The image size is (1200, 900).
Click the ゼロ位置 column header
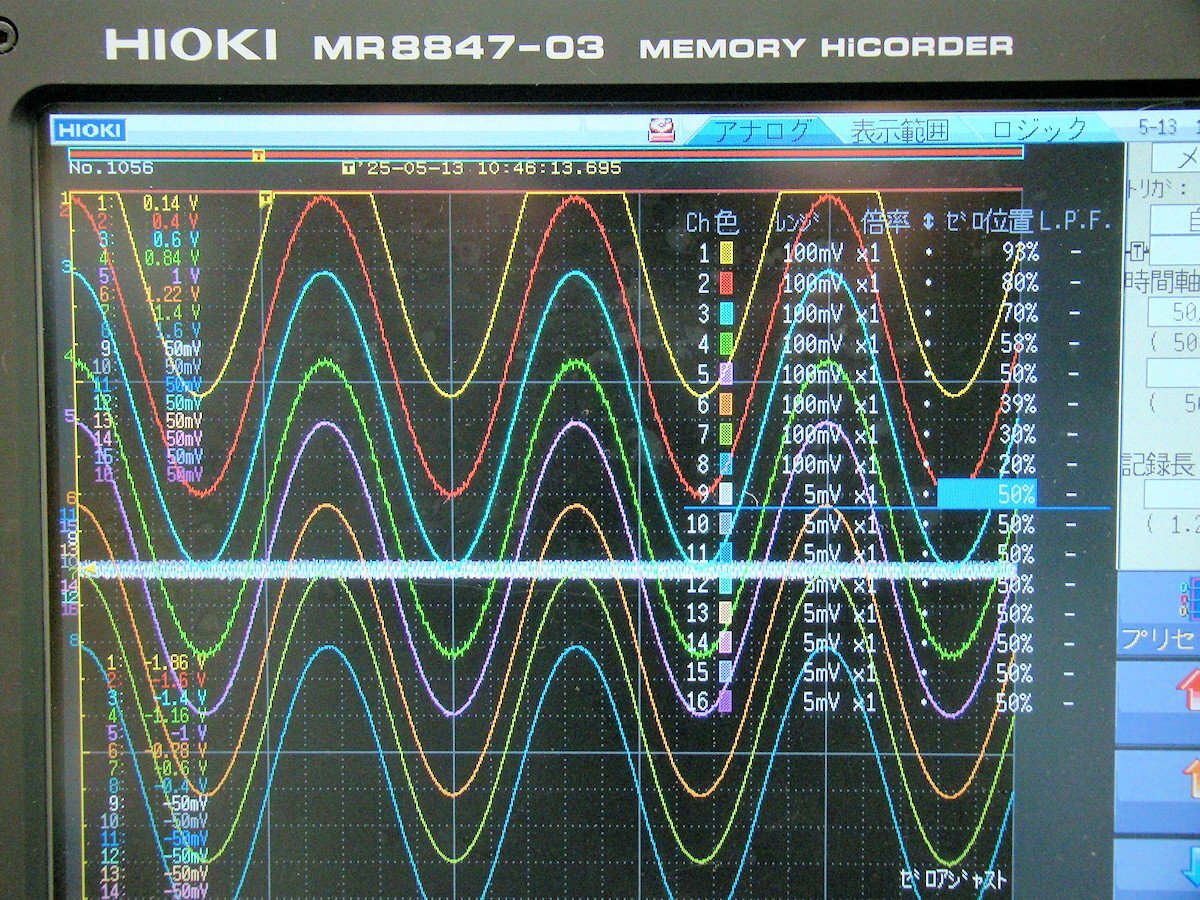click(x=990, y=222)
